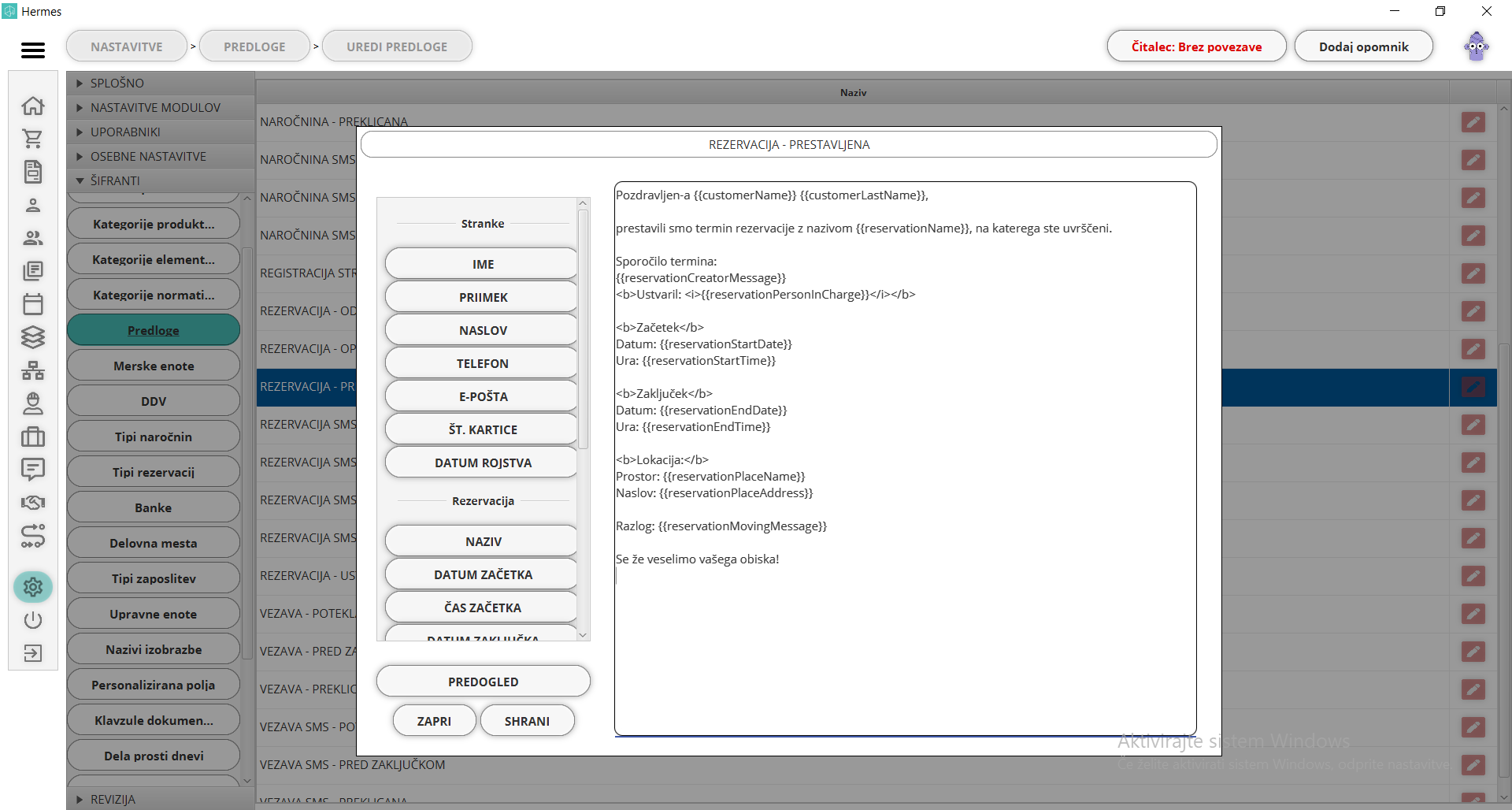Click the power icon in sidebar
1512x810 pixels.
(33, 620)
